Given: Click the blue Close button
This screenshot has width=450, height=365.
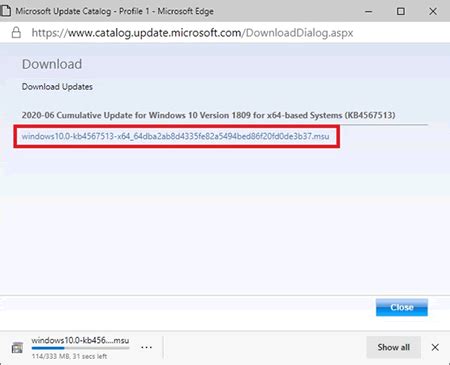Looking at the screenshot, I should 402,307.
